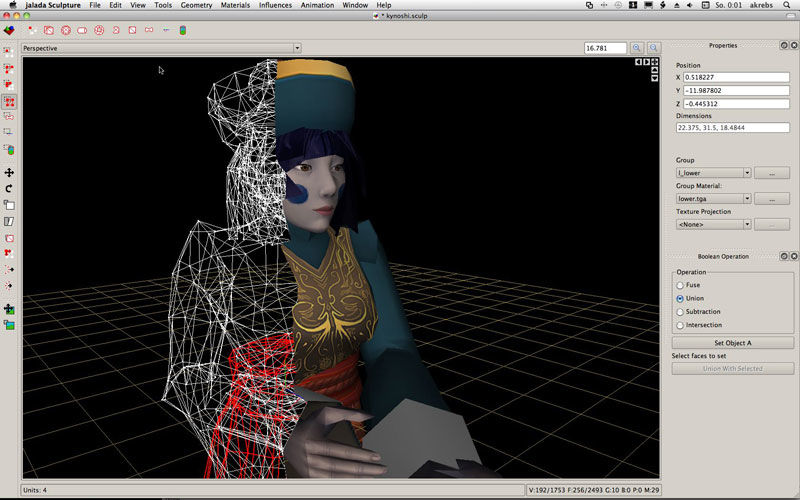Create a cube with the red box icon
This screenshot has height=500, width=800.
click(49, 31)
